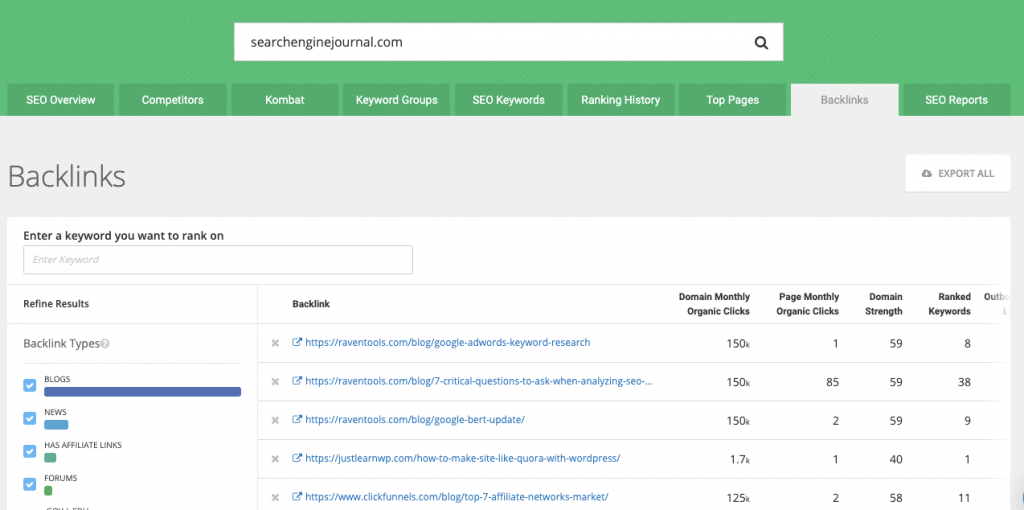Open clickfunnels top-7-affiliate-networks link
1024x510 pixels.
click(x=456, y=497)
